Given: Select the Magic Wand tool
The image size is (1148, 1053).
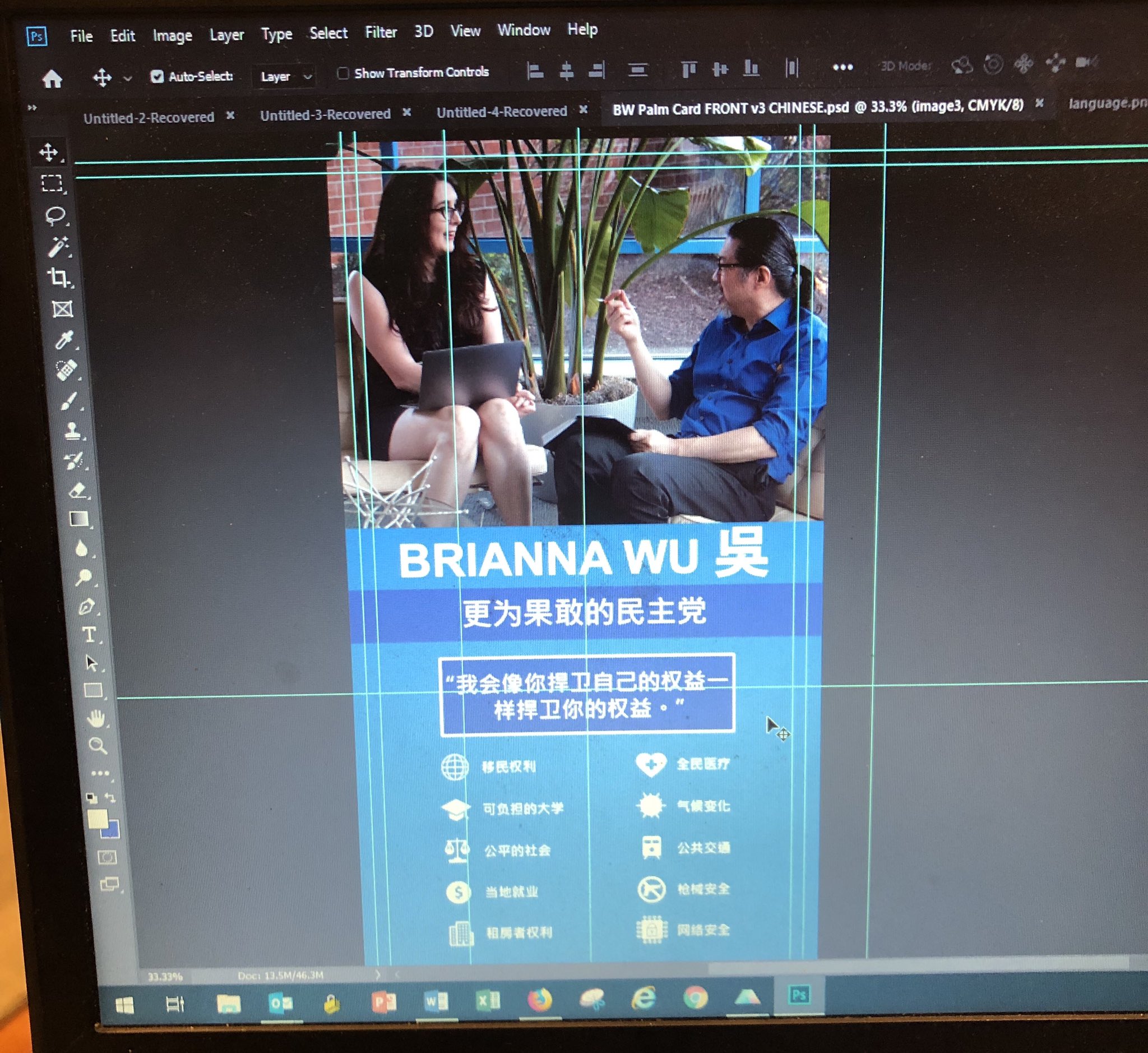Looking at the screenshot, I should pyautogui.click(x=58, y=247).
